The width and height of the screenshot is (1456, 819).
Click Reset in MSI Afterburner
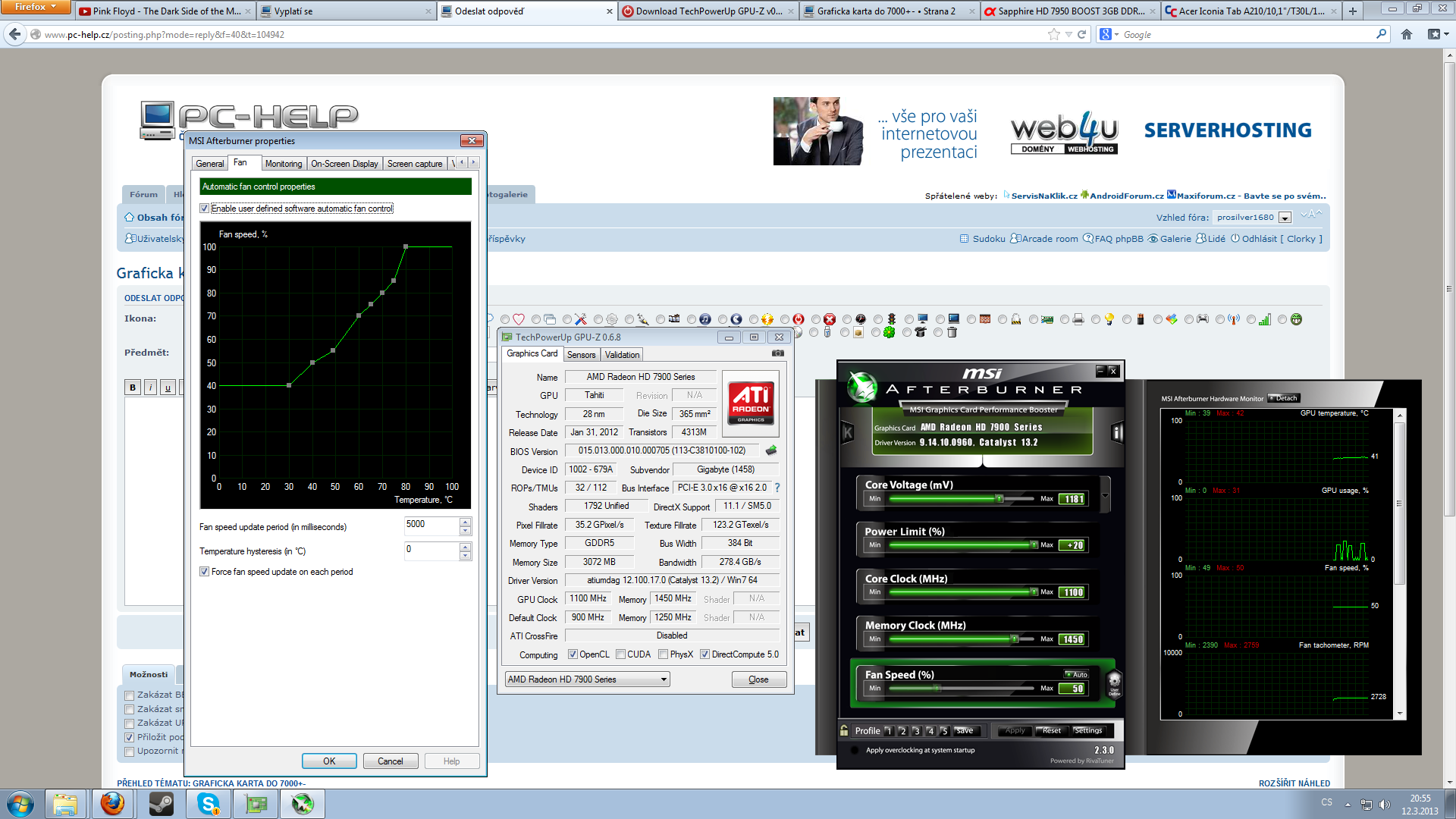(x=1052, y=731)
